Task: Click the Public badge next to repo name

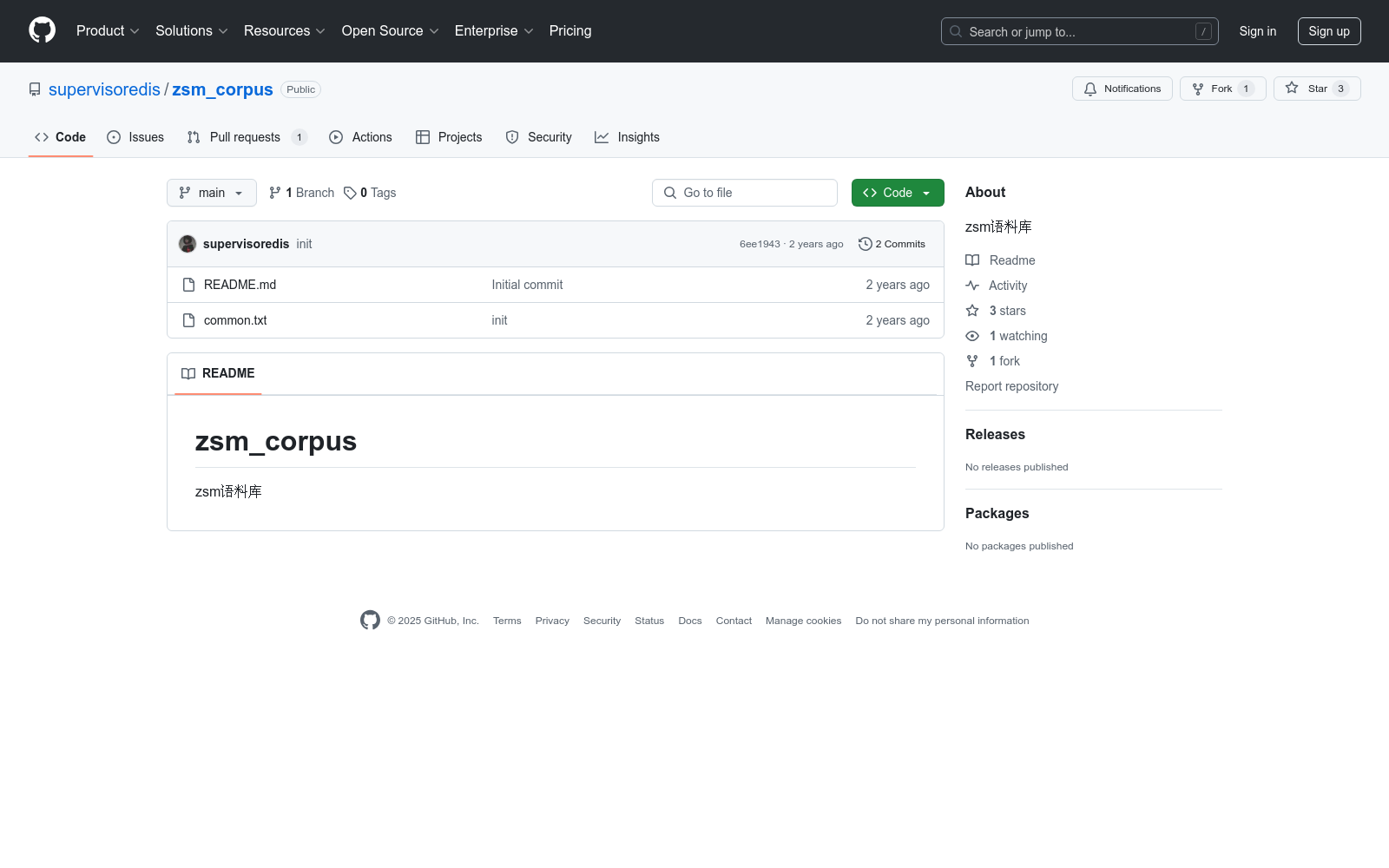Action: (300, 89)
